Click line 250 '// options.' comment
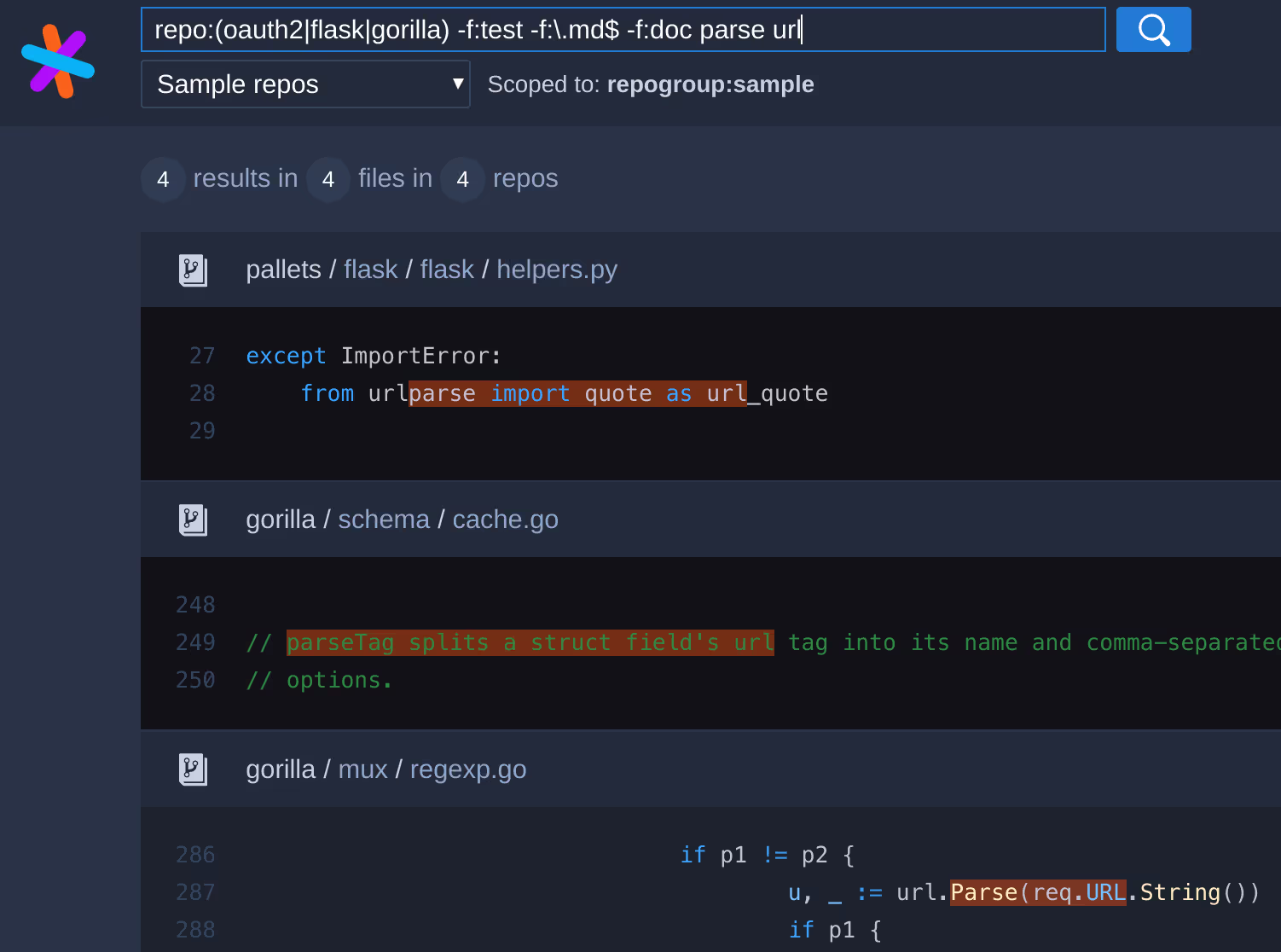Screen dimensions: 1281x952 coord(319,680)
